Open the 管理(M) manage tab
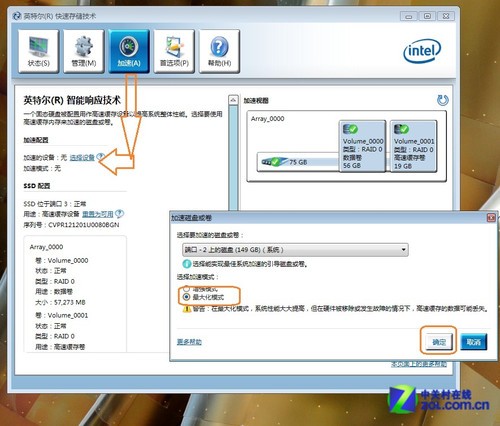The height and width of the screenshot is (426, 500). click(x=84, y=51)
